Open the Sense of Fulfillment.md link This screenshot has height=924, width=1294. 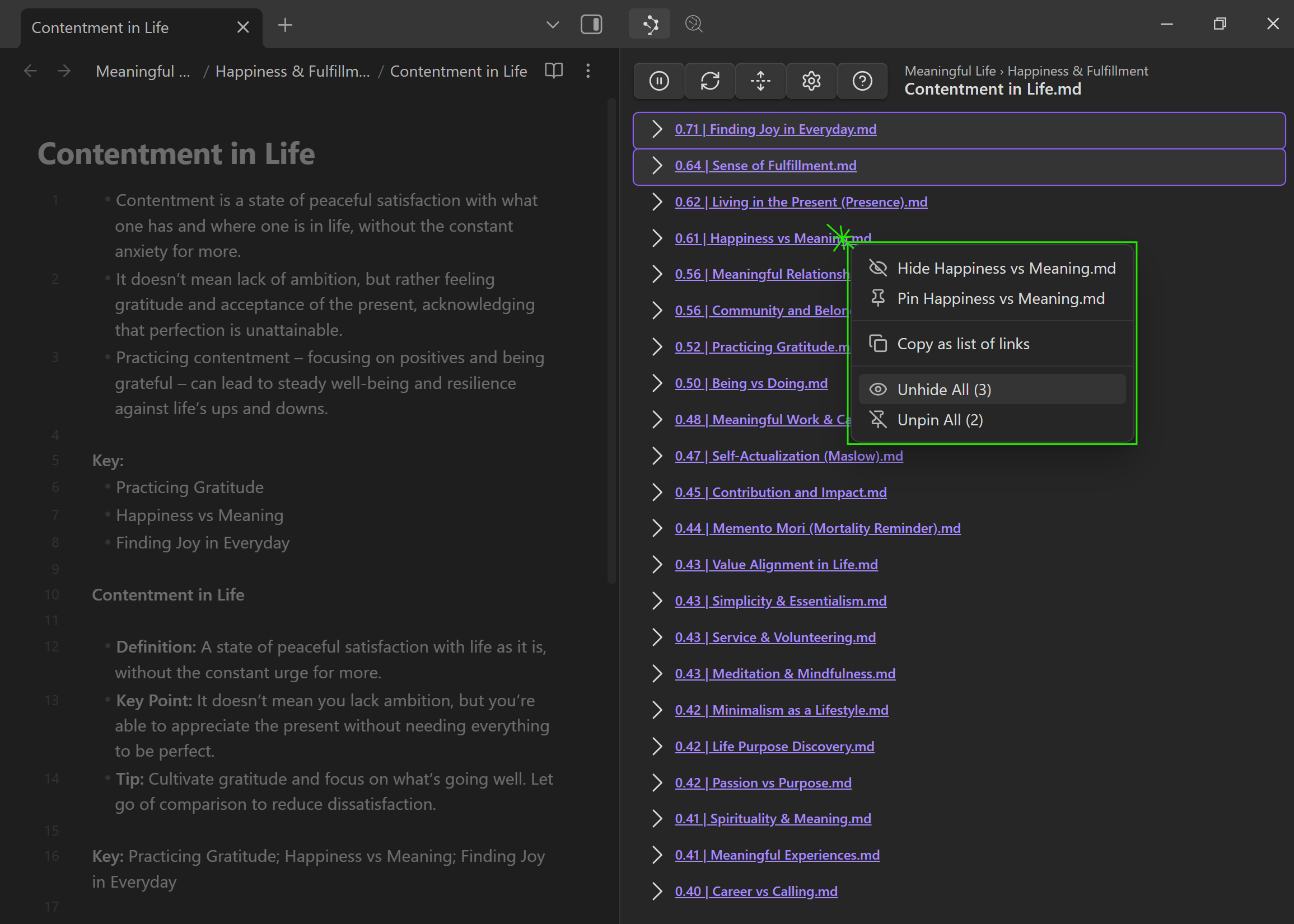[x=765, y=166]
